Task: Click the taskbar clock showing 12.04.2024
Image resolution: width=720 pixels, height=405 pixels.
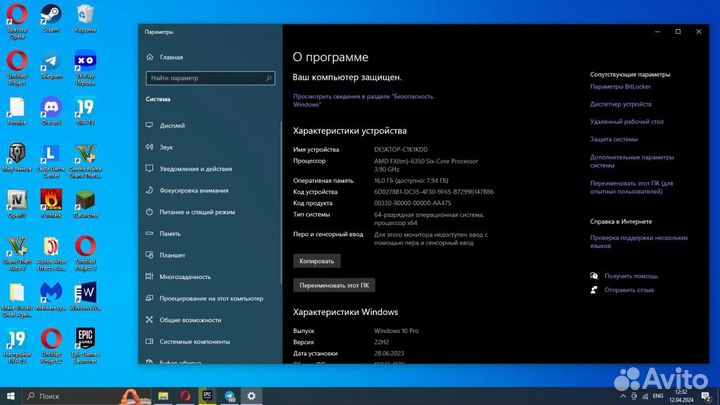Action: click(681, 396)
